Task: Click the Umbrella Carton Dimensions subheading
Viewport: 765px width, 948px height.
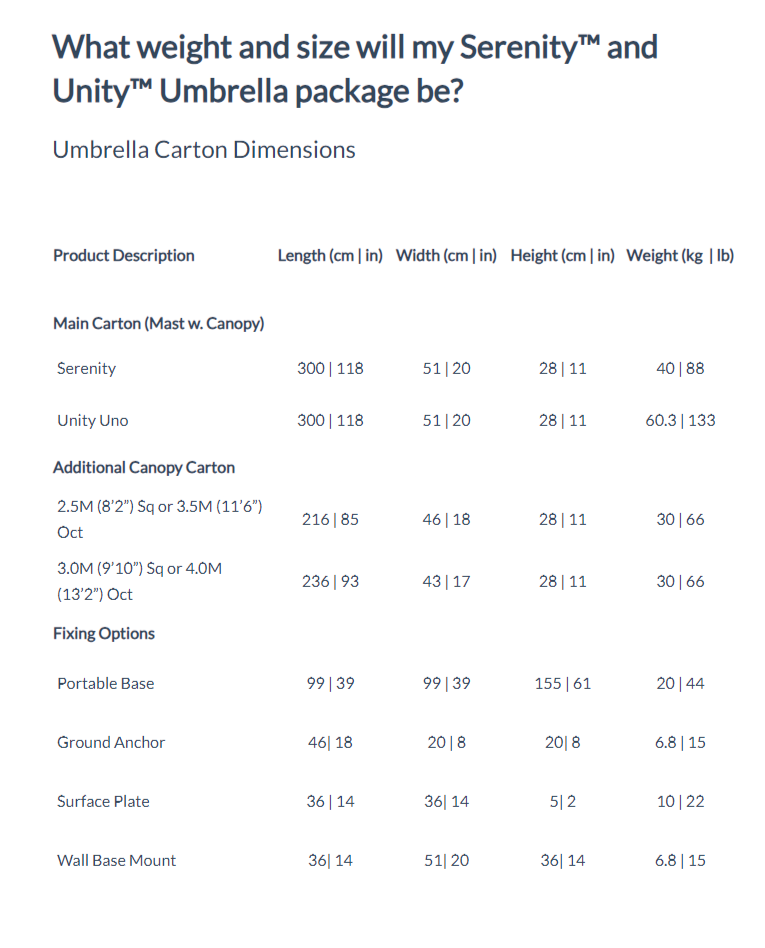Action: pyautogui.click(x=203, y=150)
